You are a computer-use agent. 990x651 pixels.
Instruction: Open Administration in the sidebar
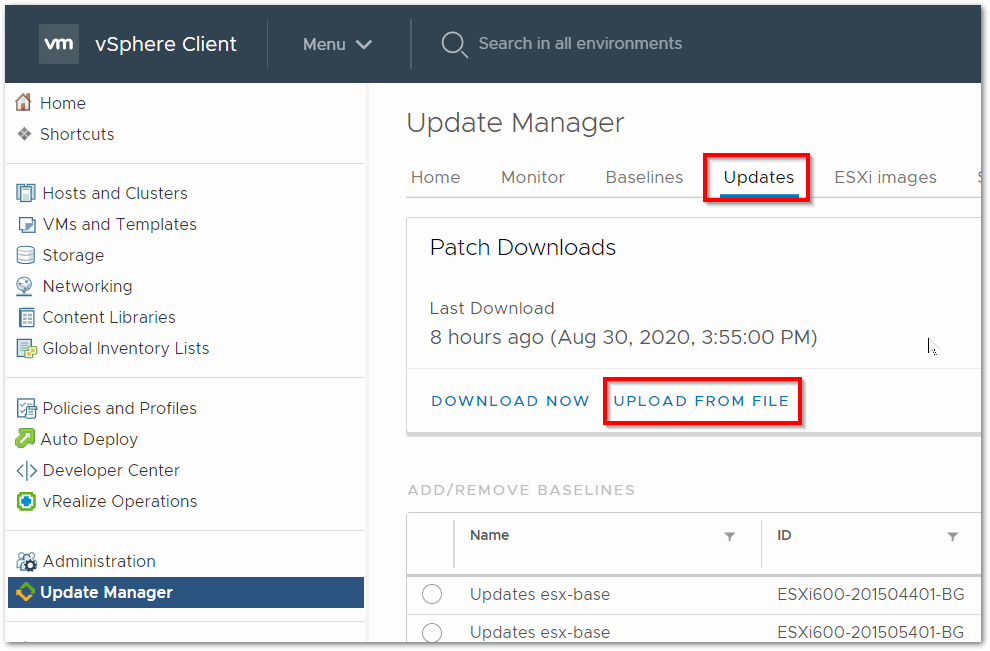[x=99, y=561]
